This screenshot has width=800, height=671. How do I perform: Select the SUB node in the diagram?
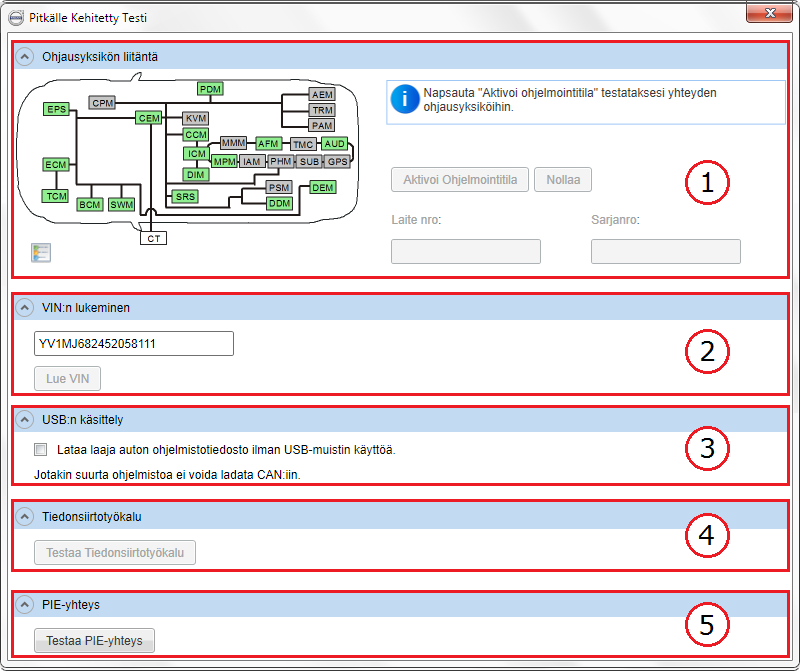pos(309,161)
